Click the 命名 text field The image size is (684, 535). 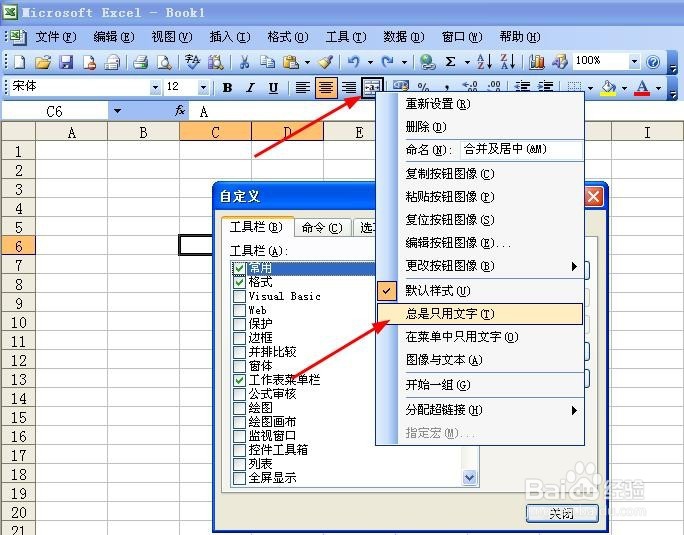click(x=521, y=150)
